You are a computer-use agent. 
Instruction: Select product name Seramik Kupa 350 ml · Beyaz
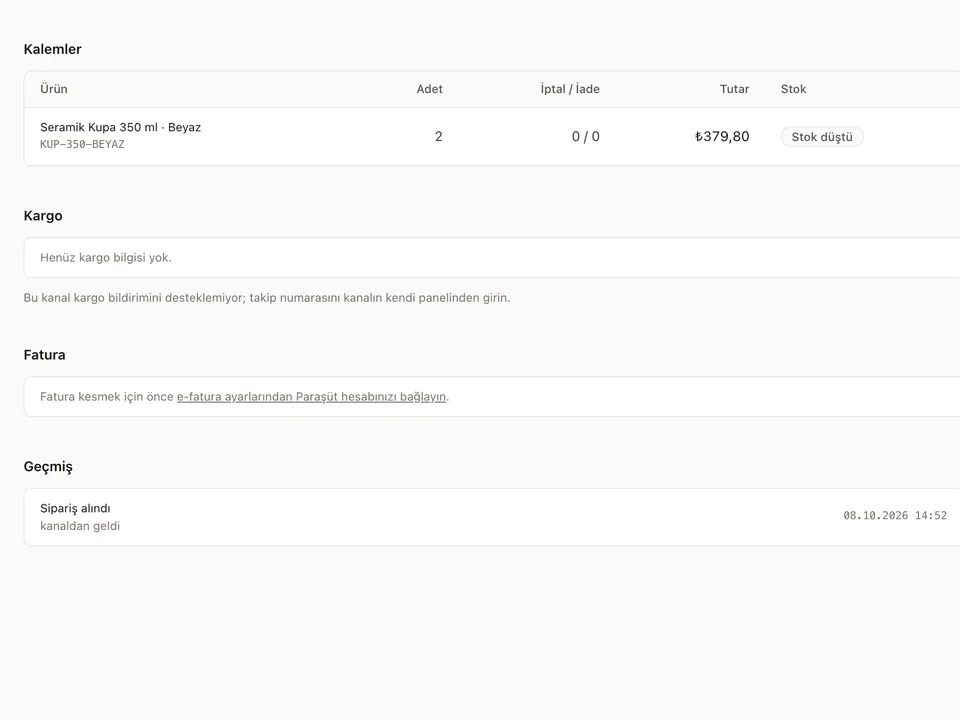[121, 127]
